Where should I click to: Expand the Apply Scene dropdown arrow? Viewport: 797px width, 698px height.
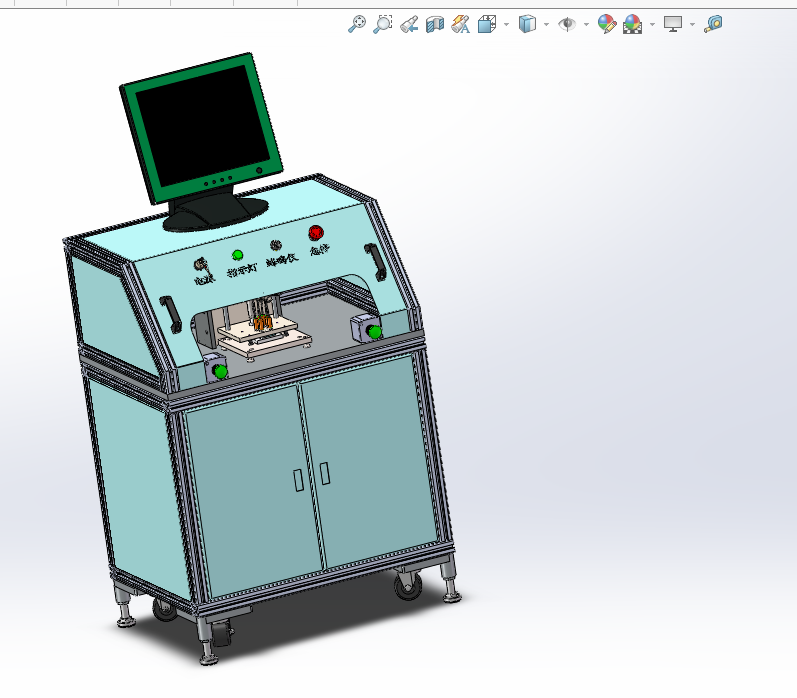point(652,24)
